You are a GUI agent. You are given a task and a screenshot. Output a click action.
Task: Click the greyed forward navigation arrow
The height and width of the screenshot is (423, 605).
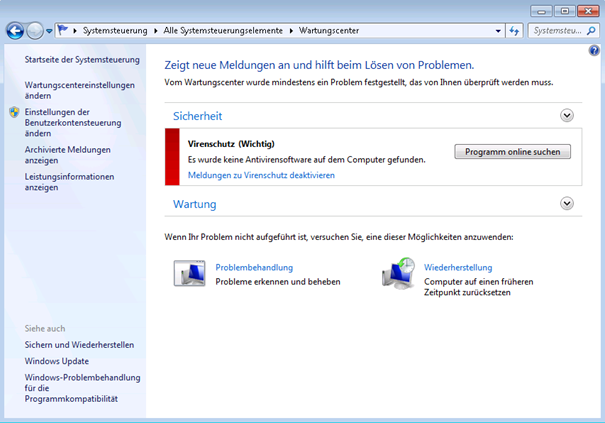pyautogui.click(x=35, y=30)
